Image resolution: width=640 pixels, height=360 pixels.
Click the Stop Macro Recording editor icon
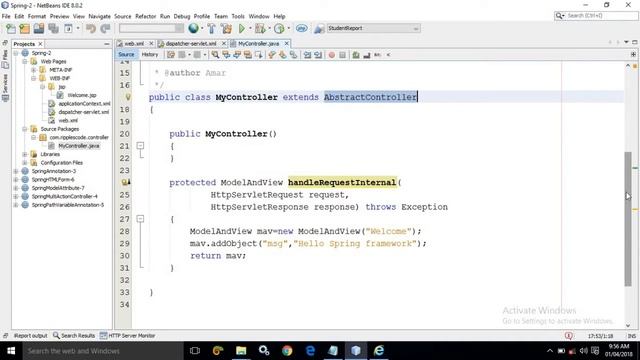(x=342, y=55)
